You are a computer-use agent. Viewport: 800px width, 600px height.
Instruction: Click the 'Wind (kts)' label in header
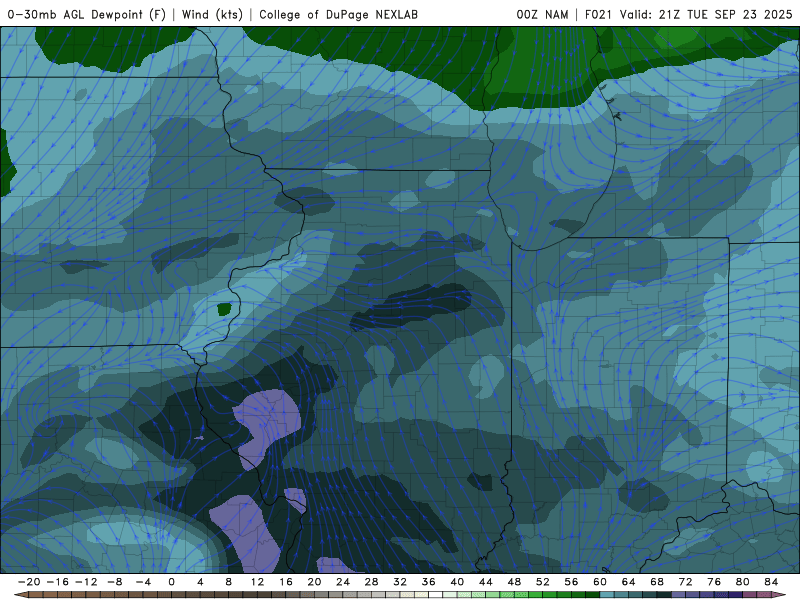[212, 14]
